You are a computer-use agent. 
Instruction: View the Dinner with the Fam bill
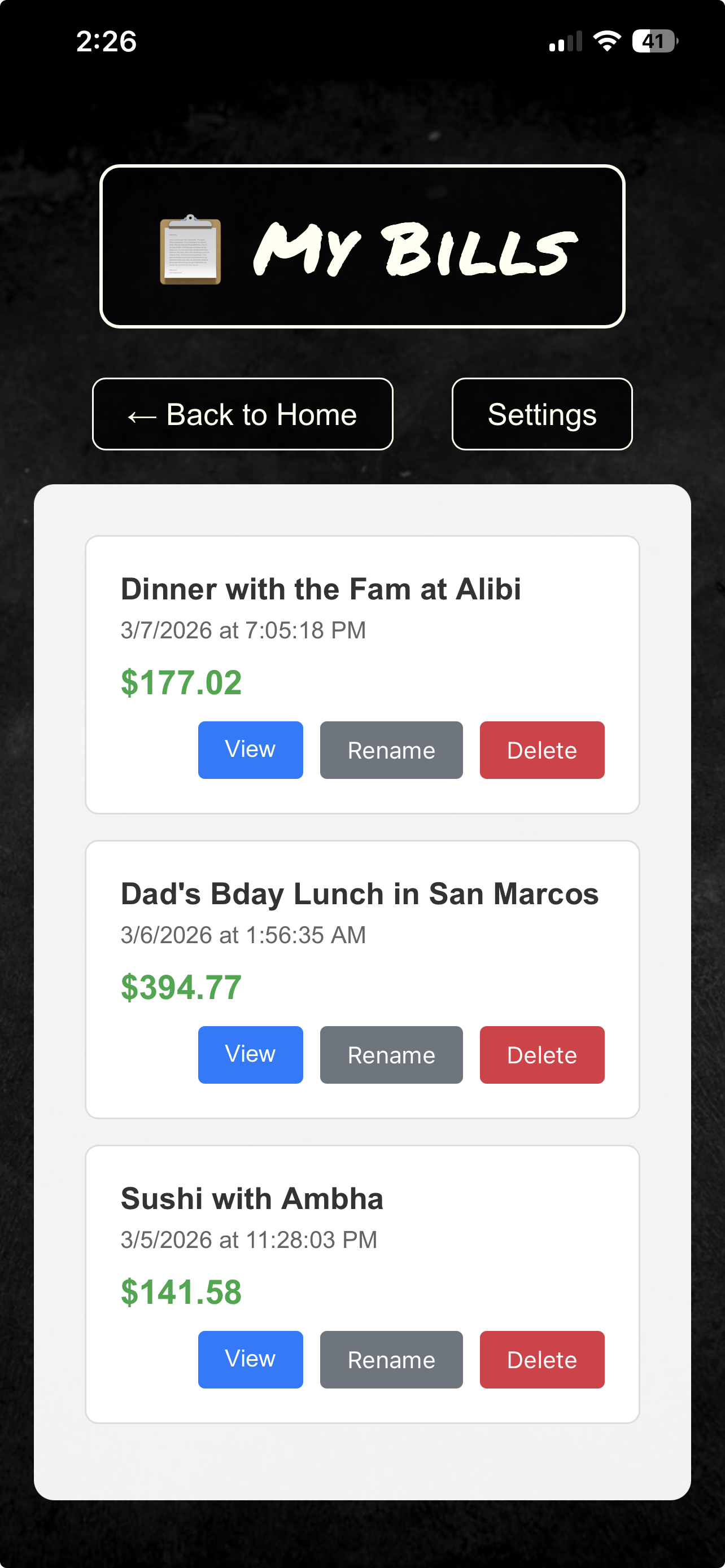(x=250, y=750)
